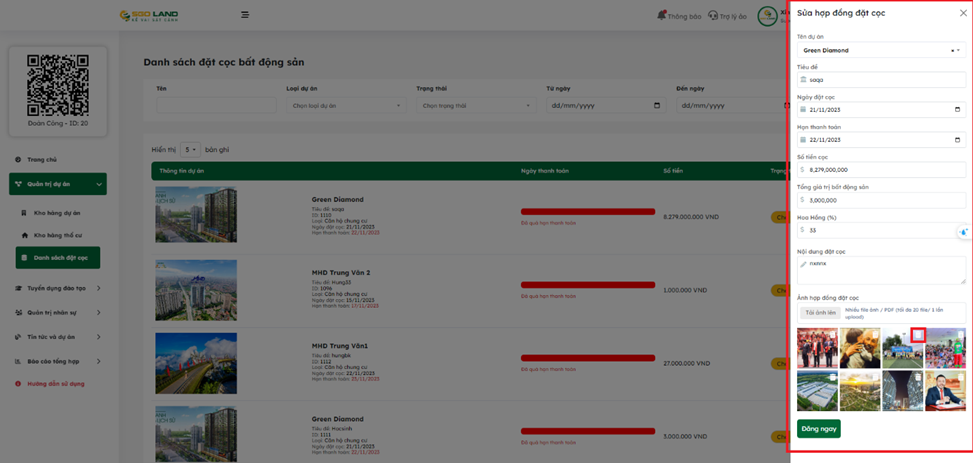Viewport: 973px width, 463px height.
Task: Open calendar picker for Ngày đặt cọc
Action: tap(957, 110)
